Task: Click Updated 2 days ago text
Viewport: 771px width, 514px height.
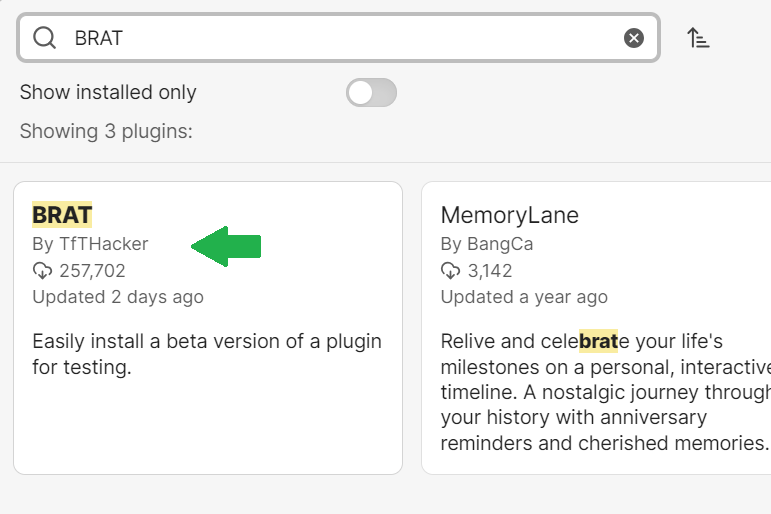Action: click(x=118, y=297)
